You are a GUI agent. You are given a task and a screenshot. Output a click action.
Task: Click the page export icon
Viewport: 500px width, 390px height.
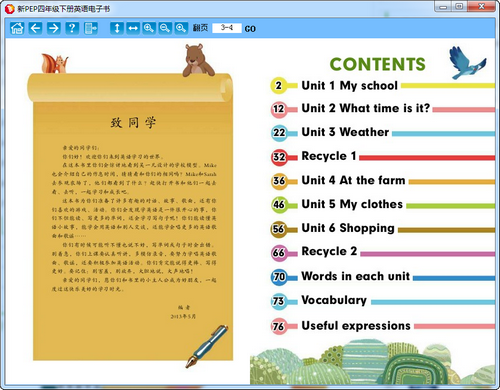click(90, 28)
